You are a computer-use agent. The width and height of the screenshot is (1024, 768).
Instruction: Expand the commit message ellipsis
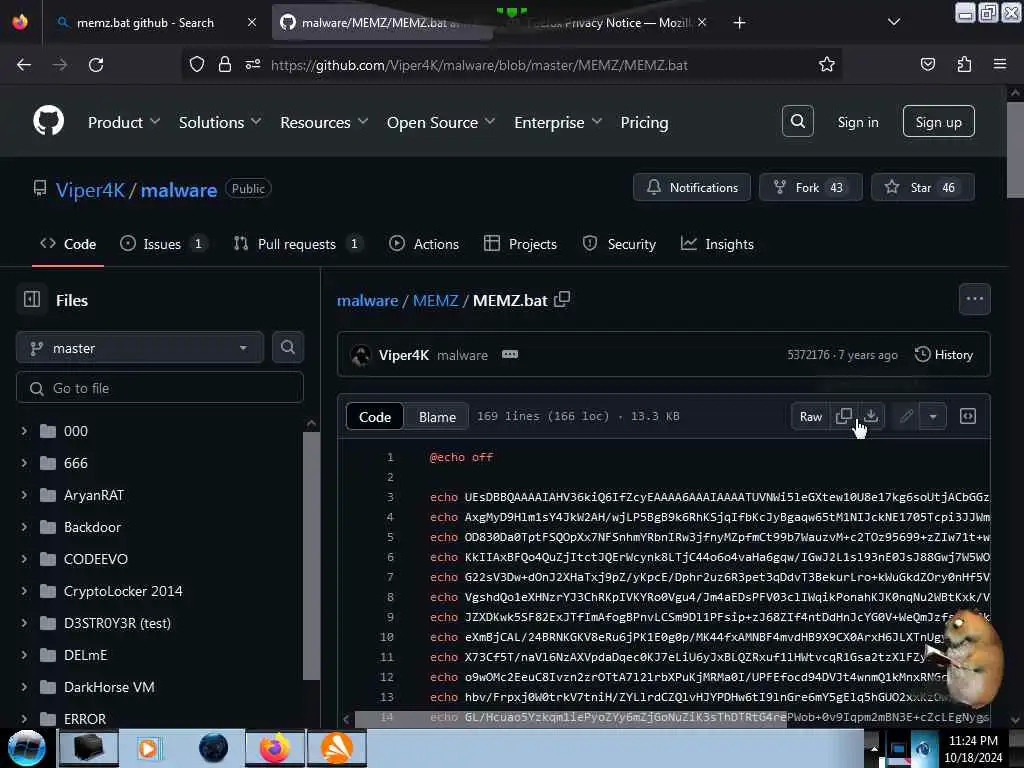[x=510, y=354]
